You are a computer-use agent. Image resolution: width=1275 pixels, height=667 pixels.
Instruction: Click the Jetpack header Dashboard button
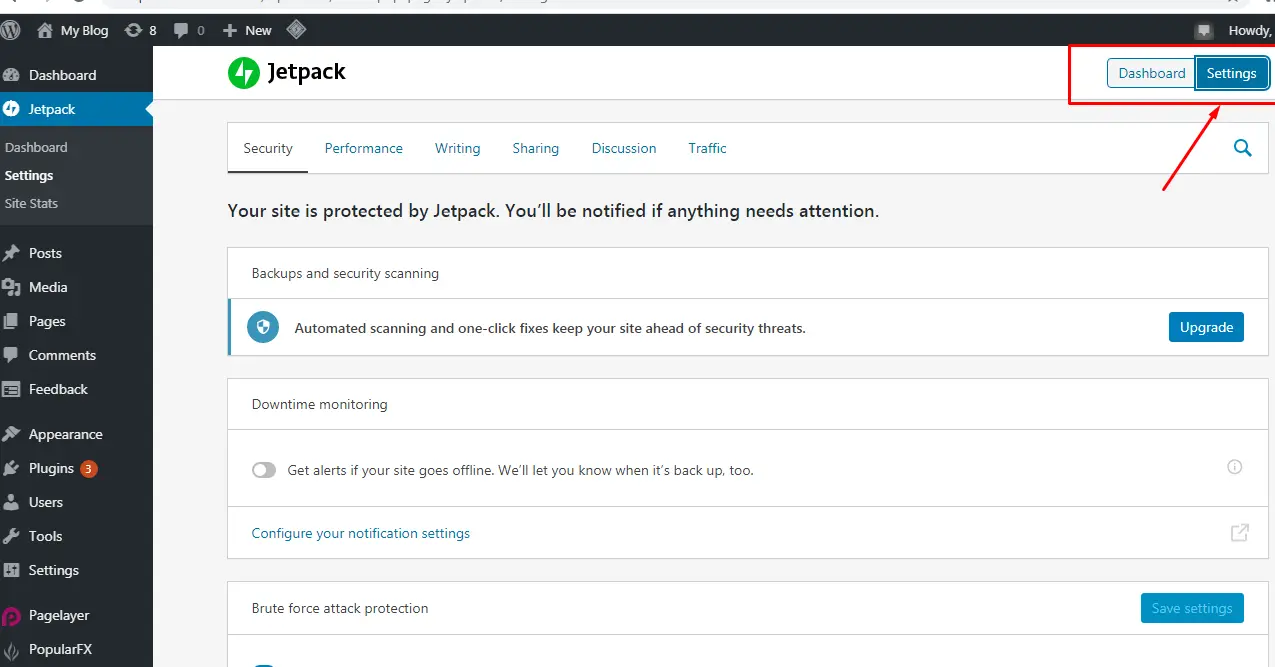pos(1151,73)
